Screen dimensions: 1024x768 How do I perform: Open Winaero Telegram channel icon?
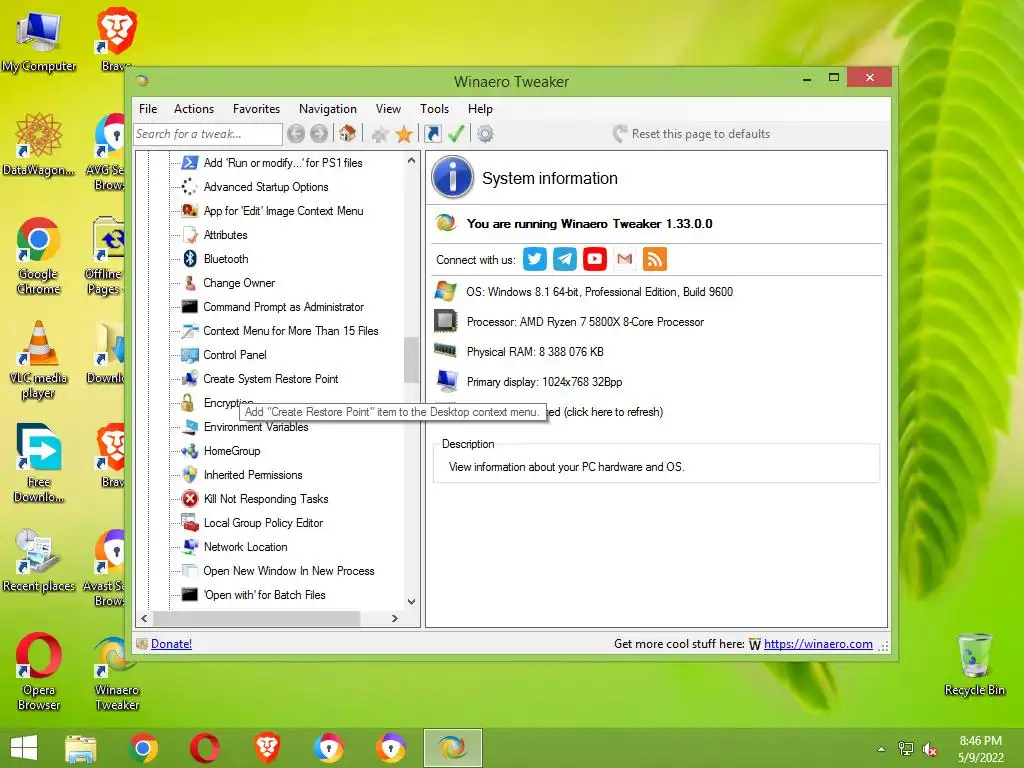pyautogui.click(x=565, y=259)
